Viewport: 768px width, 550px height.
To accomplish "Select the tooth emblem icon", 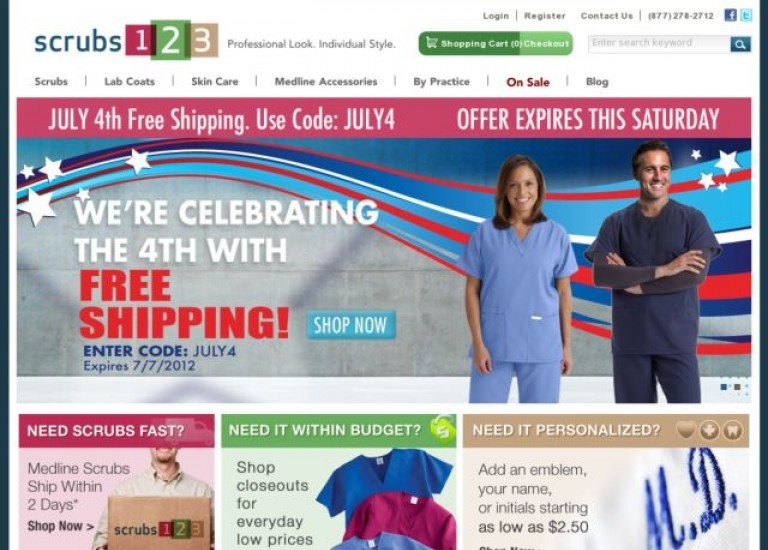I will (733, 430).
